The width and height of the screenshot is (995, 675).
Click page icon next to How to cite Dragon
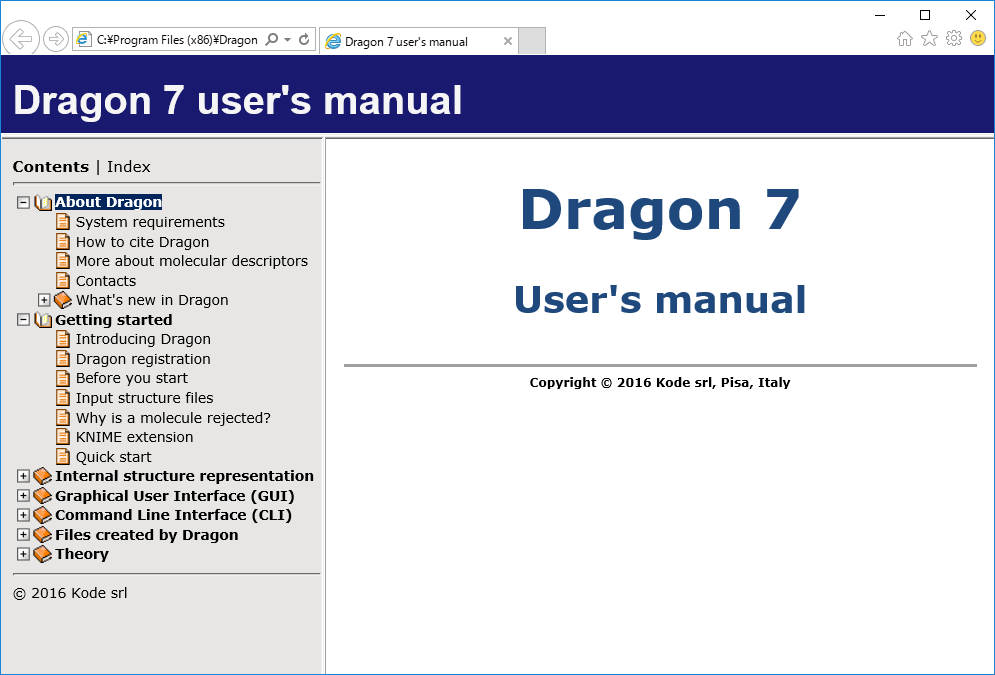[x=63, y=241]
